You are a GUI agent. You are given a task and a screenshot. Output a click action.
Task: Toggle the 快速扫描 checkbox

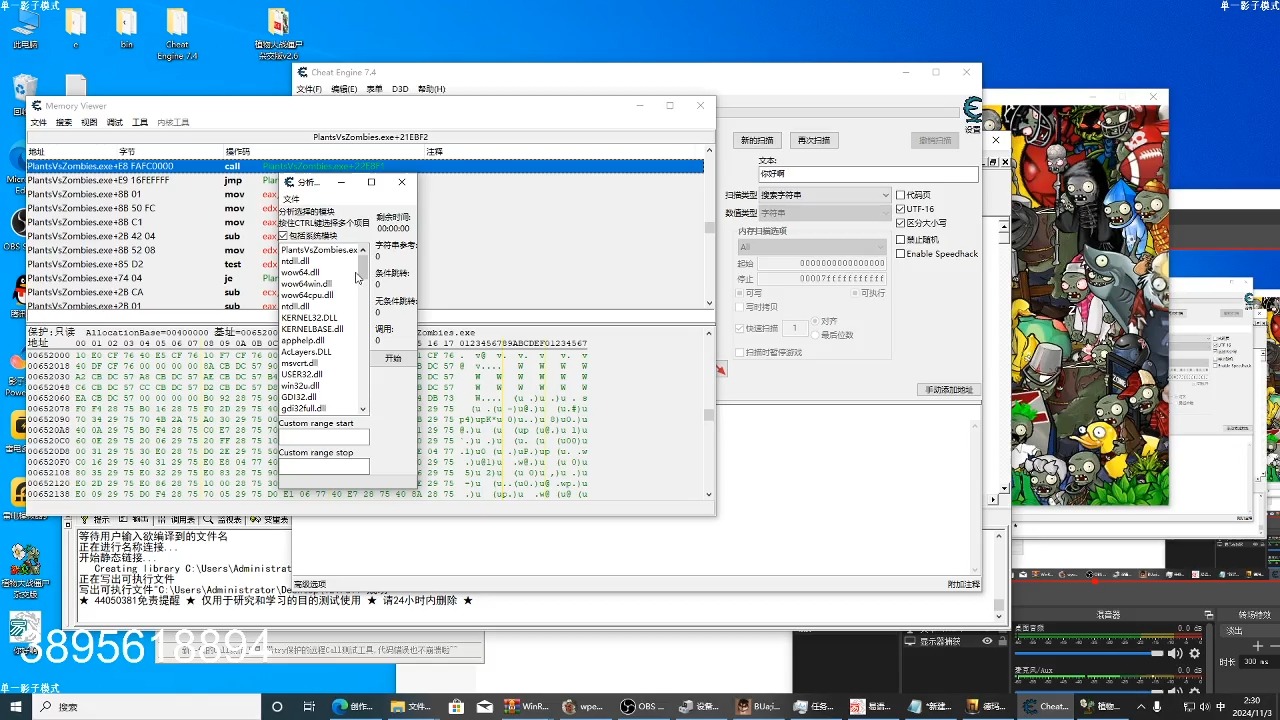point(741,328)
